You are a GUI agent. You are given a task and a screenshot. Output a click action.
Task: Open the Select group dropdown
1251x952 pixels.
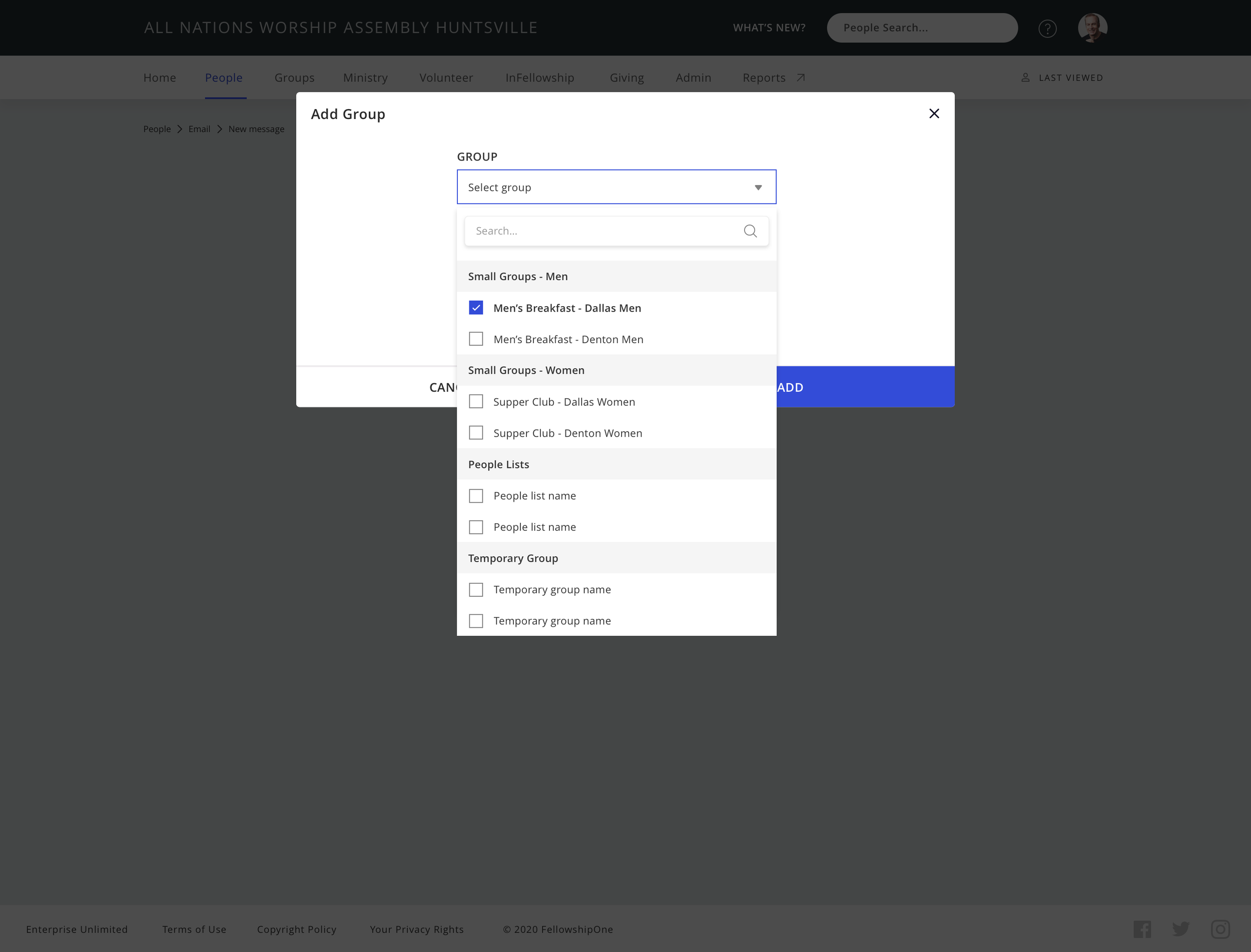pos(616,187)
